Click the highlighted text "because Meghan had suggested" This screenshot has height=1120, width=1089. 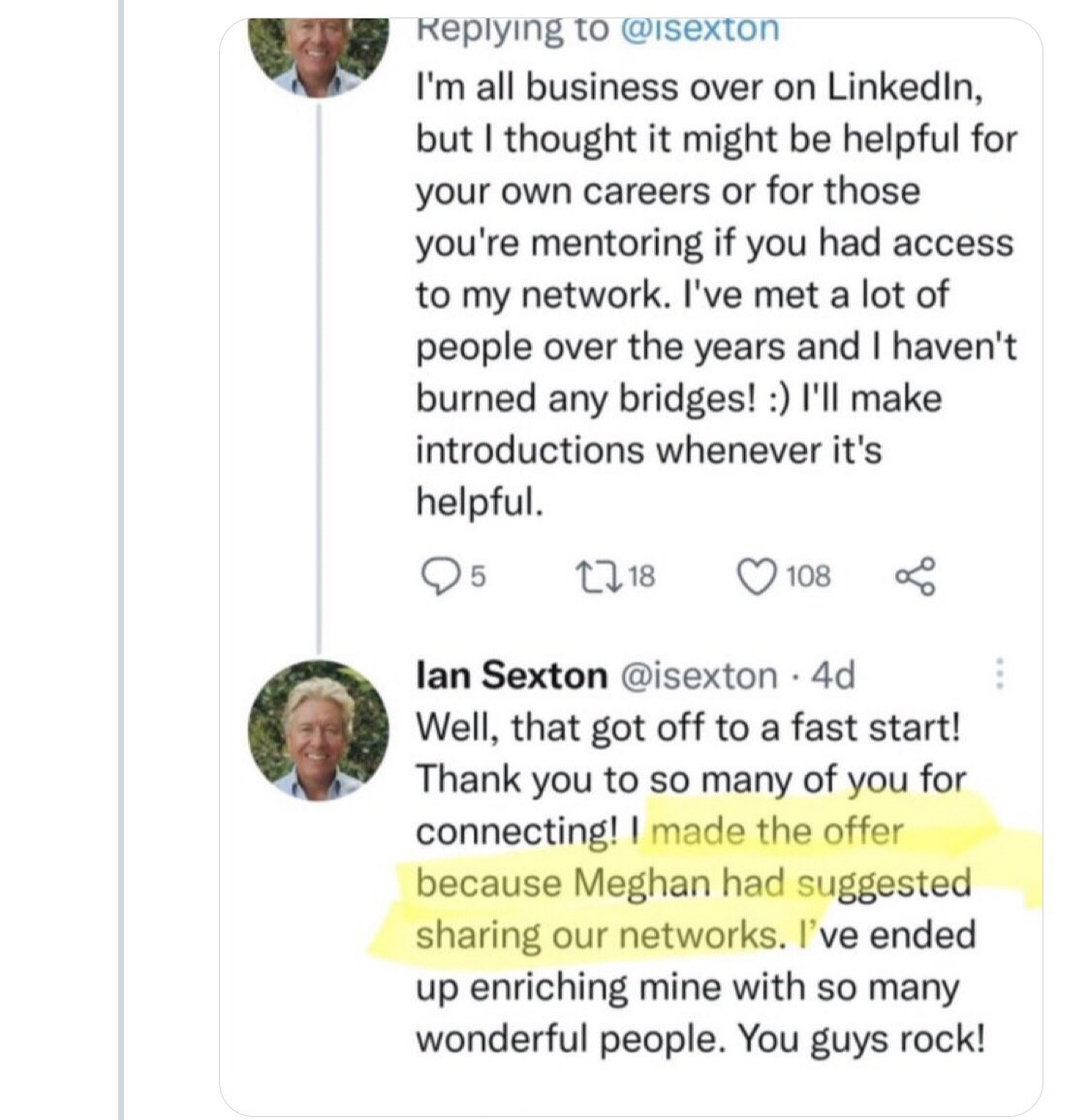693,883
